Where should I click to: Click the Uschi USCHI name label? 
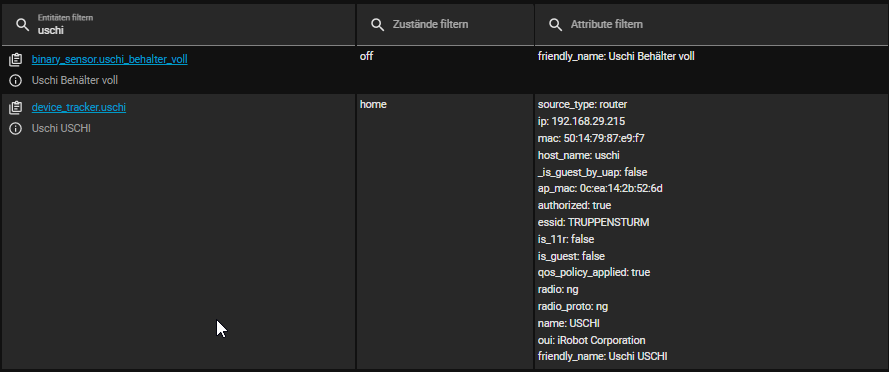(61, 129)
